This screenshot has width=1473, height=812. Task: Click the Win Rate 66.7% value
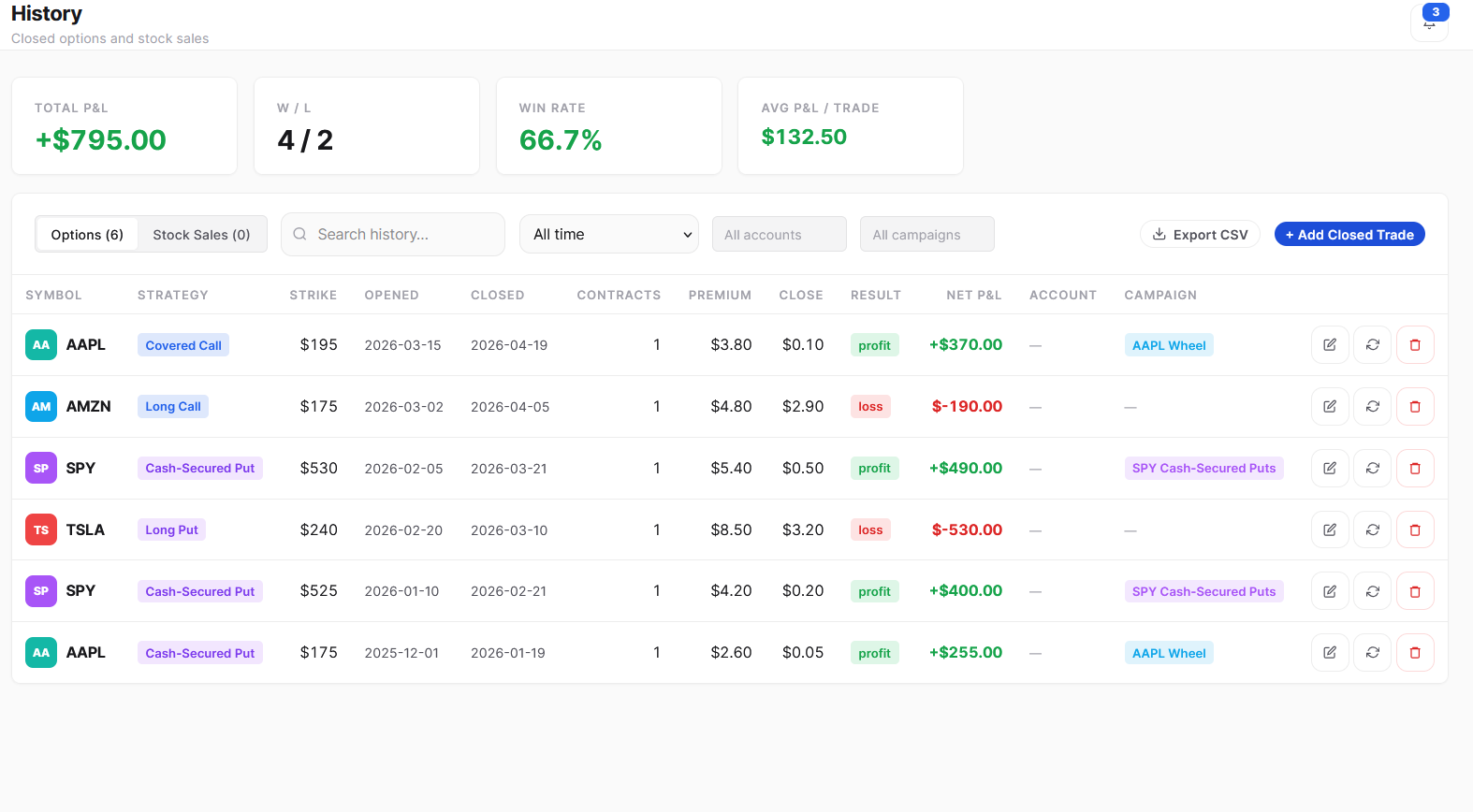pos(561,140)
